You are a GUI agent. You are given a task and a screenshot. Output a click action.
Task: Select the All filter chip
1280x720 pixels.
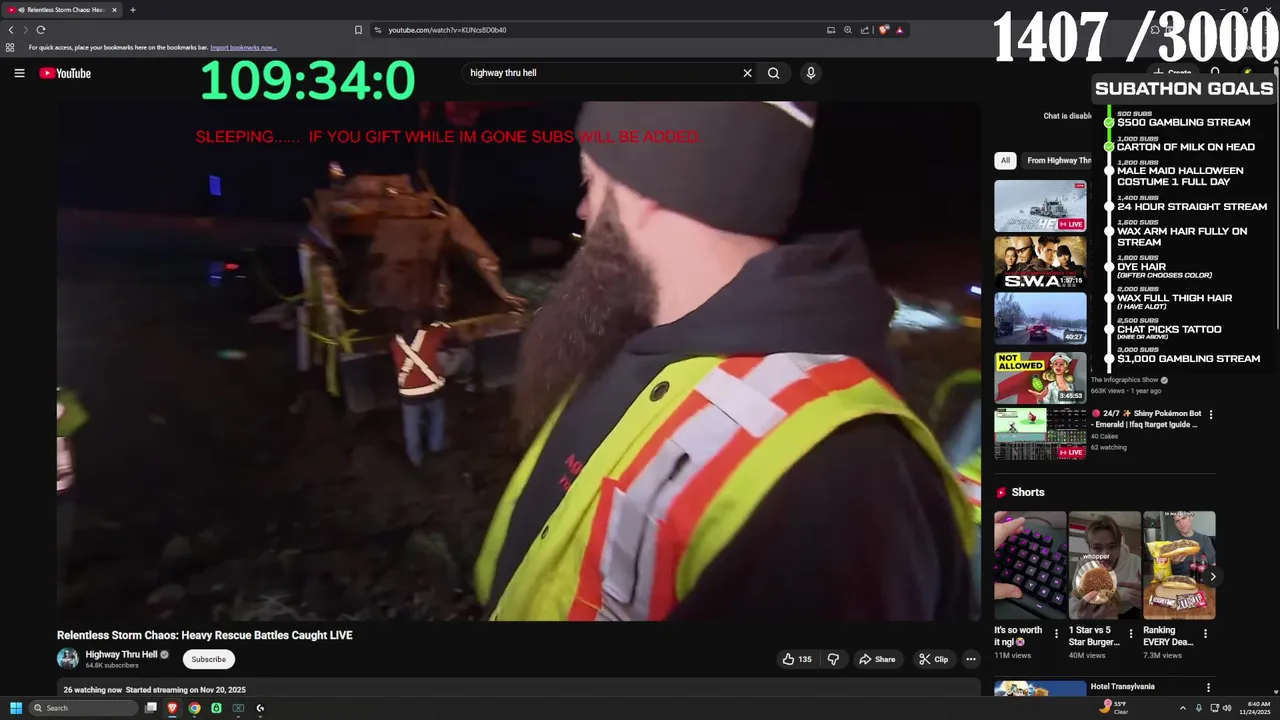(x=1005, y=160)
